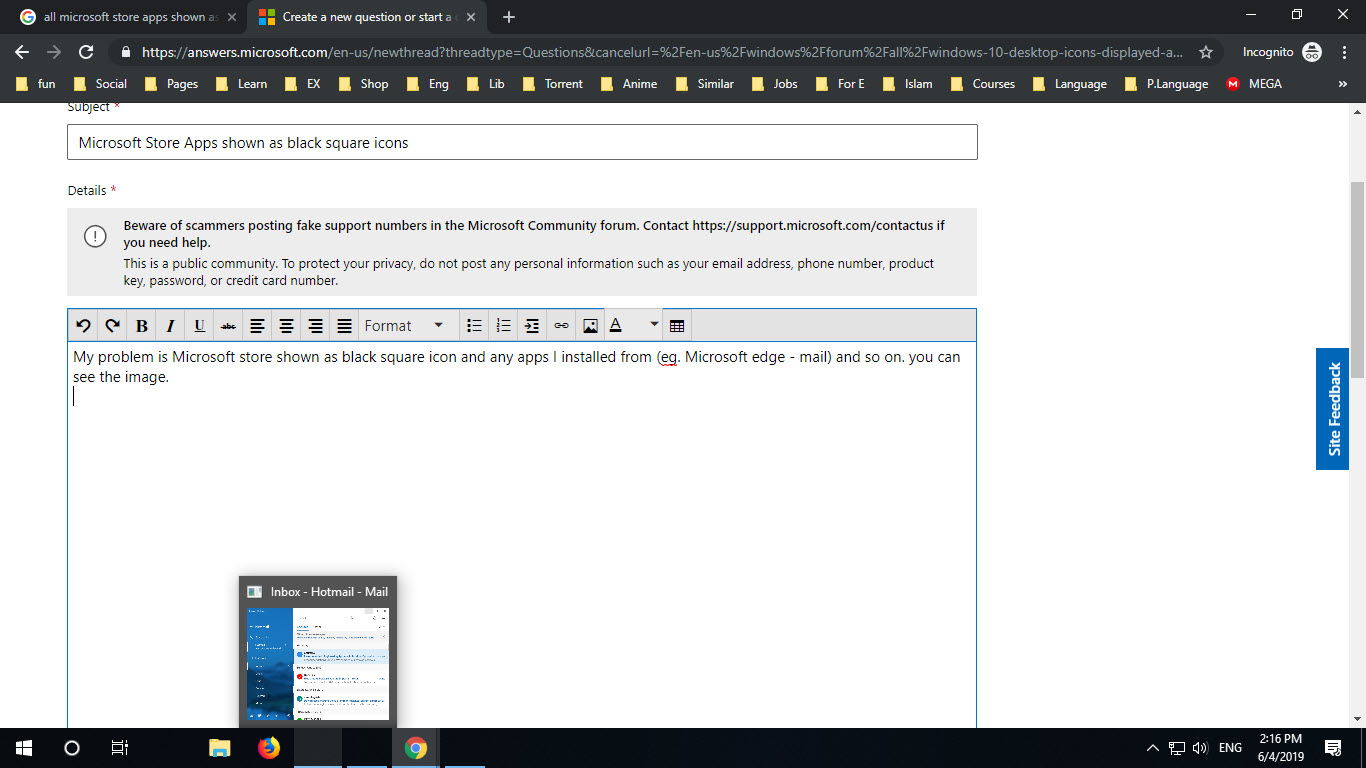The image size is (1366, 768).
Task: Bookmark page with star icon
Action: pos(1206,52)
